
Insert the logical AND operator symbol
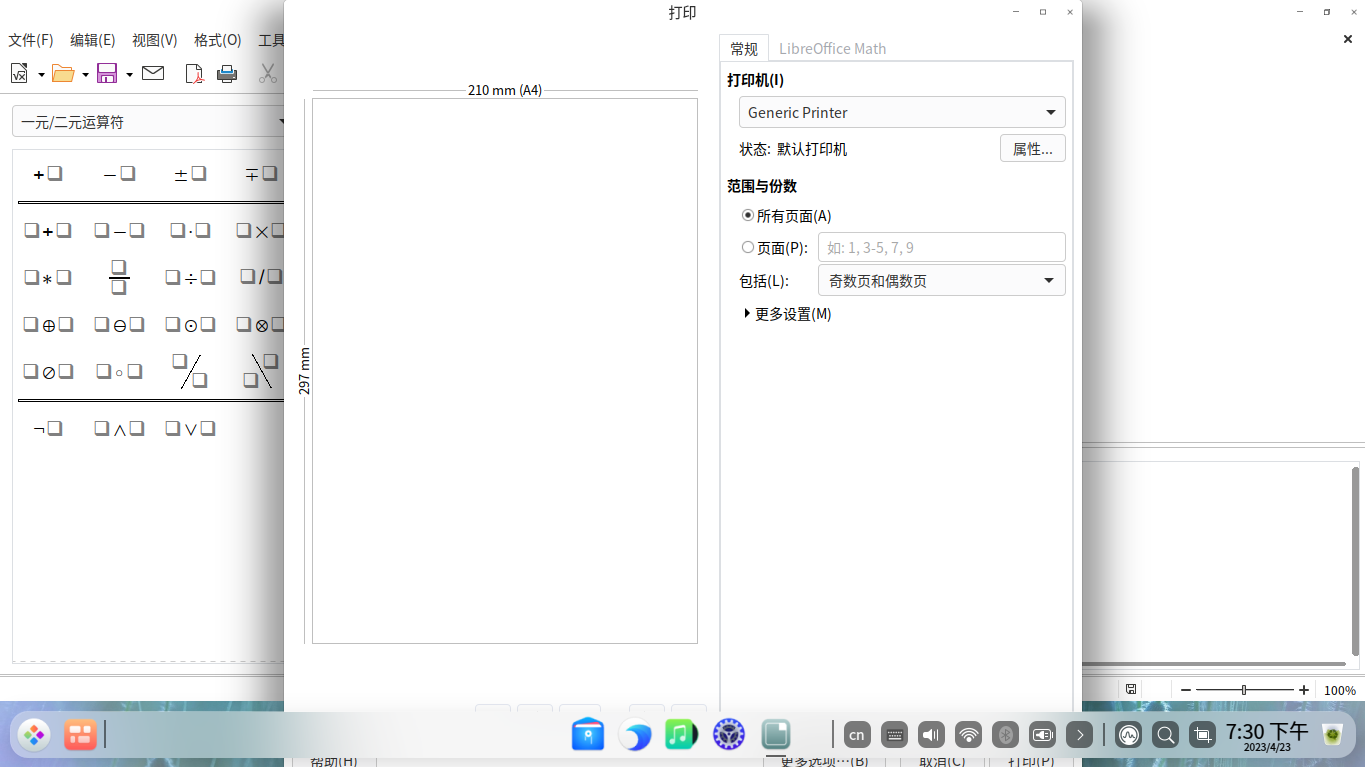119,427
